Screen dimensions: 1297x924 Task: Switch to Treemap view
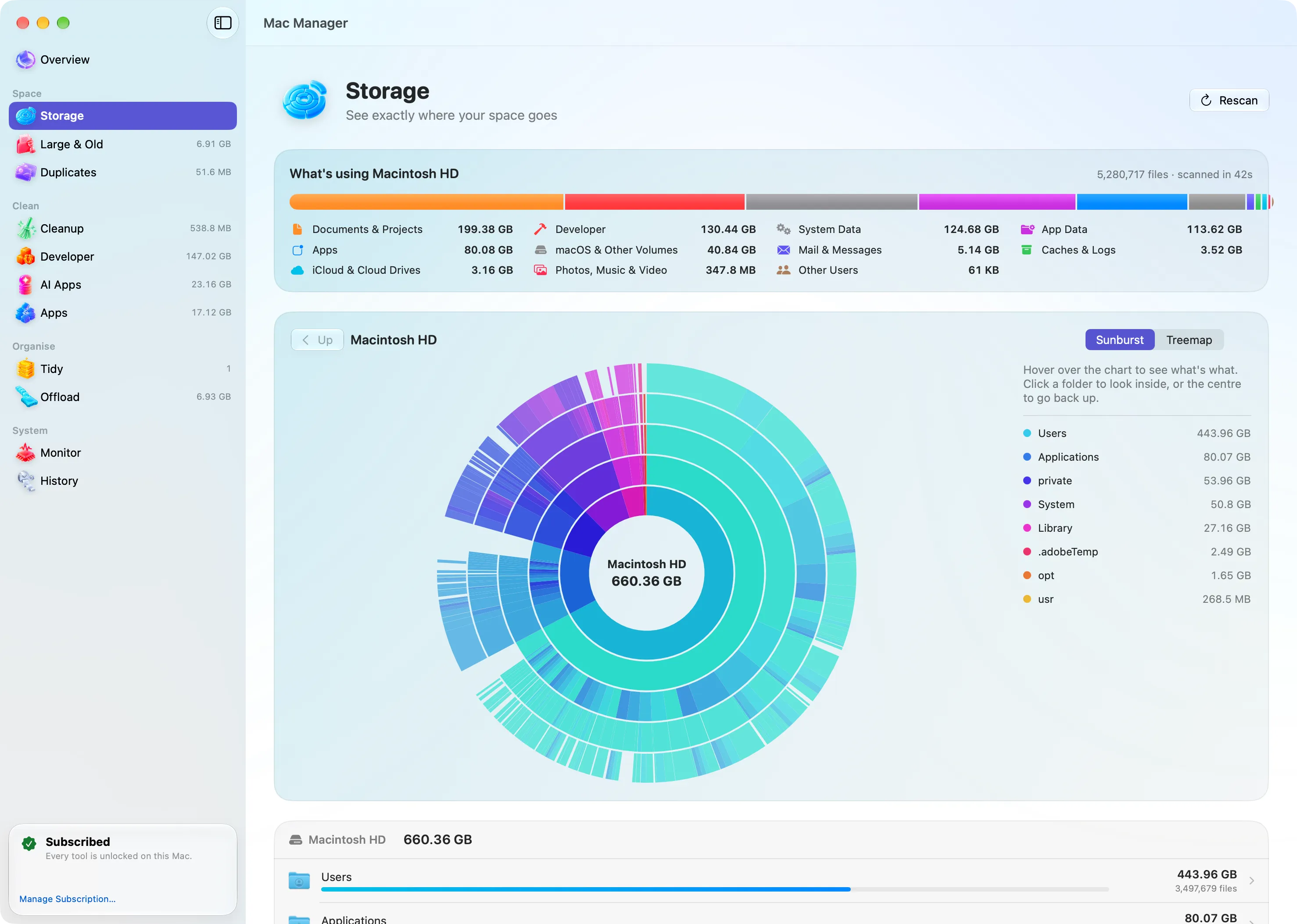coord(1189,340)
